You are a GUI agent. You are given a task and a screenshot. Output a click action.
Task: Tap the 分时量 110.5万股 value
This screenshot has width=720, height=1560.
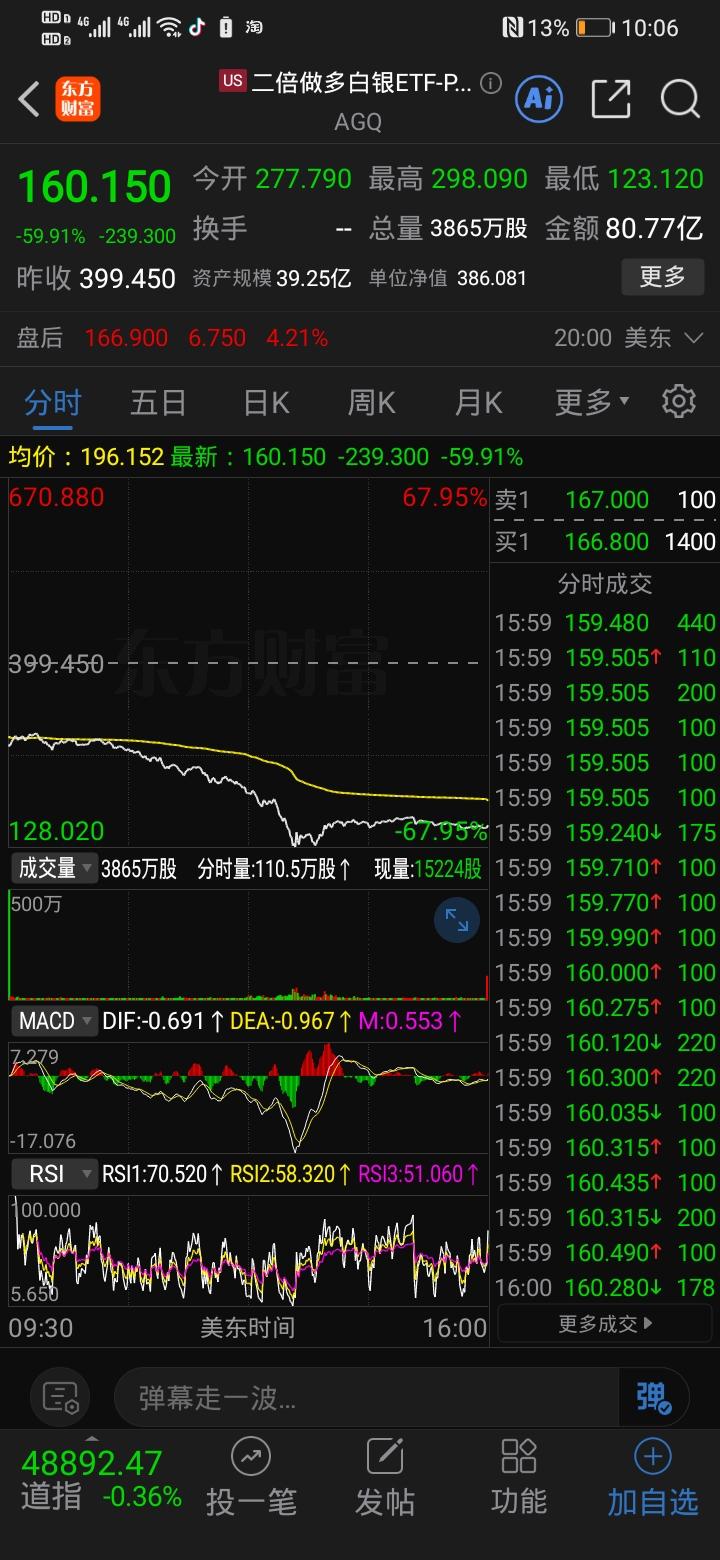click(273, 868)
